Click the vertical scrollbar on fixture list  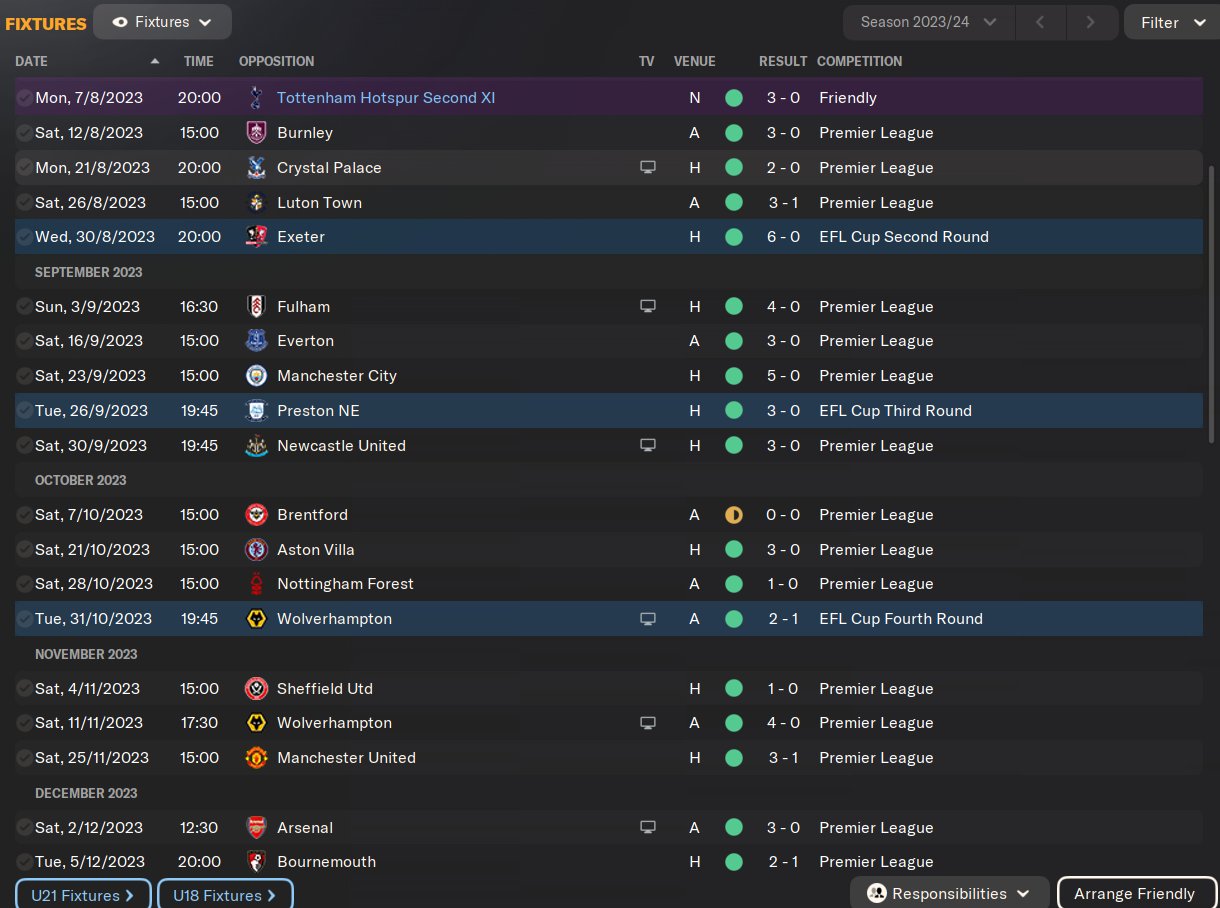1212,300
